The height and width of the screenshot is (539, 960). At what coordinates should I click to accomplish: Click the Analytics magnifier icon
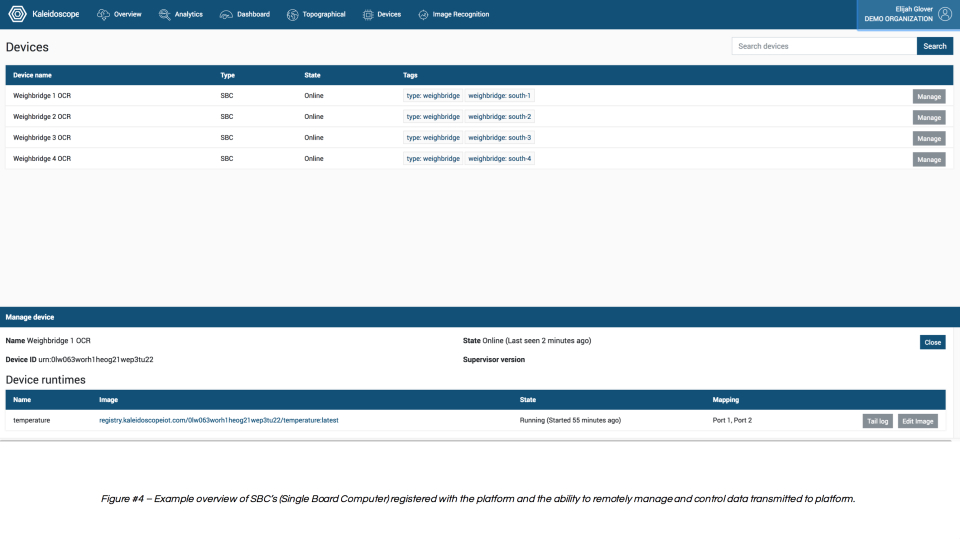click(165, 15)
